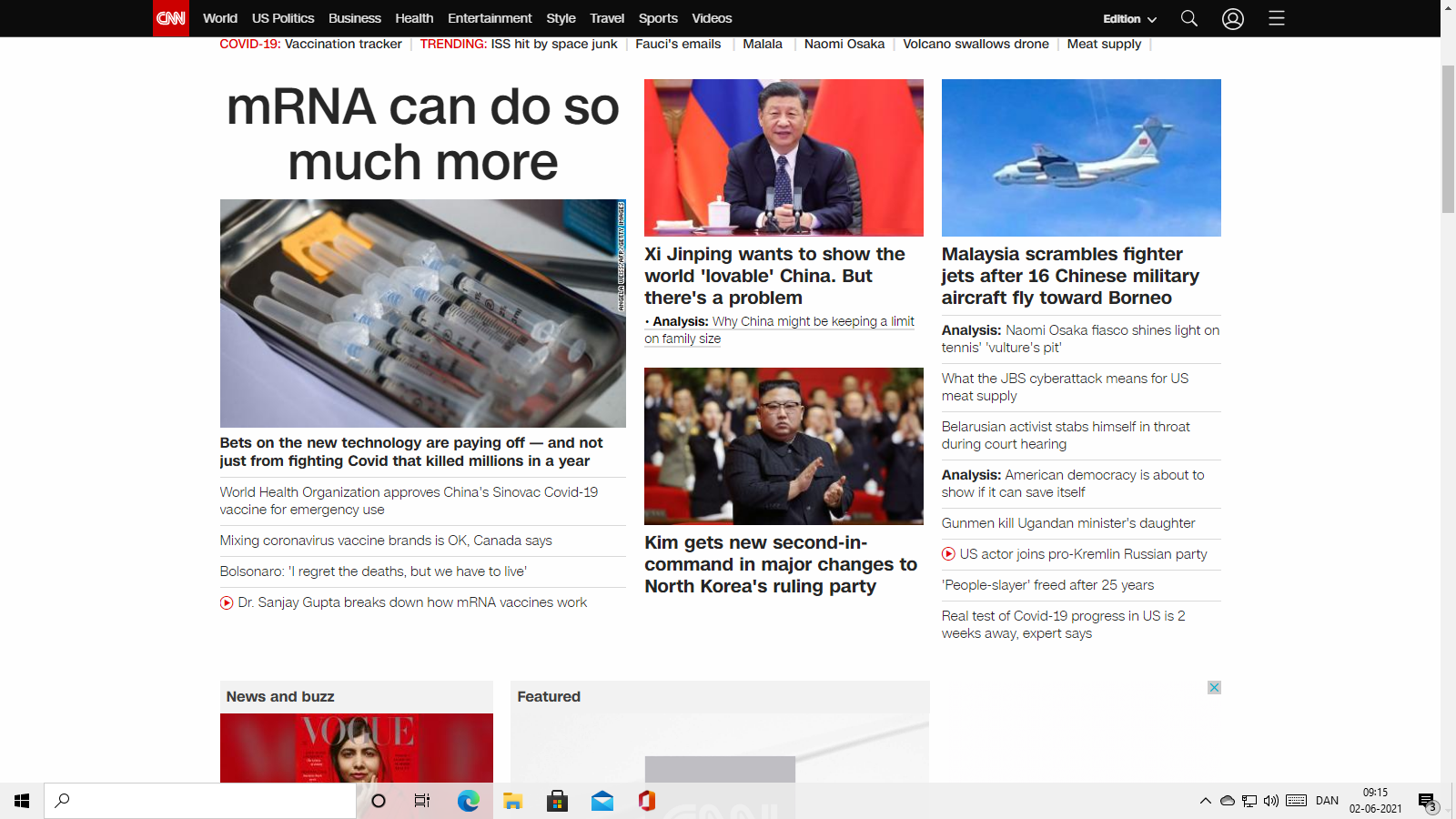Open the Videos section

tap(712, 18)
